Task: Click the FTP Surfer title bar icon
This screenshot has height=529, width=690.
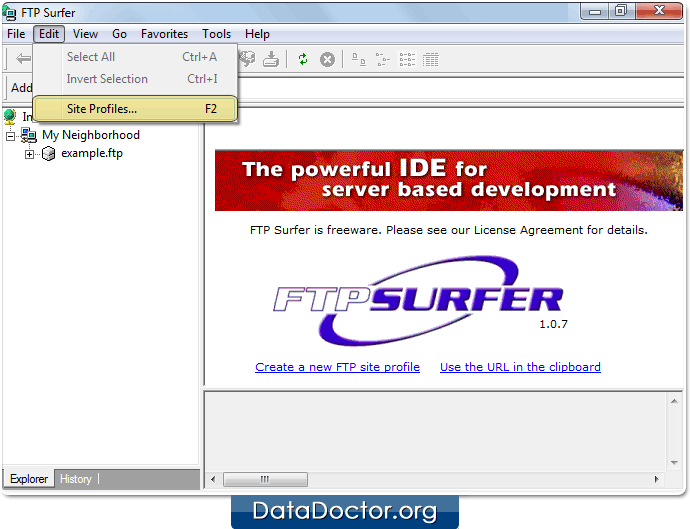Action: click(10, 13)
